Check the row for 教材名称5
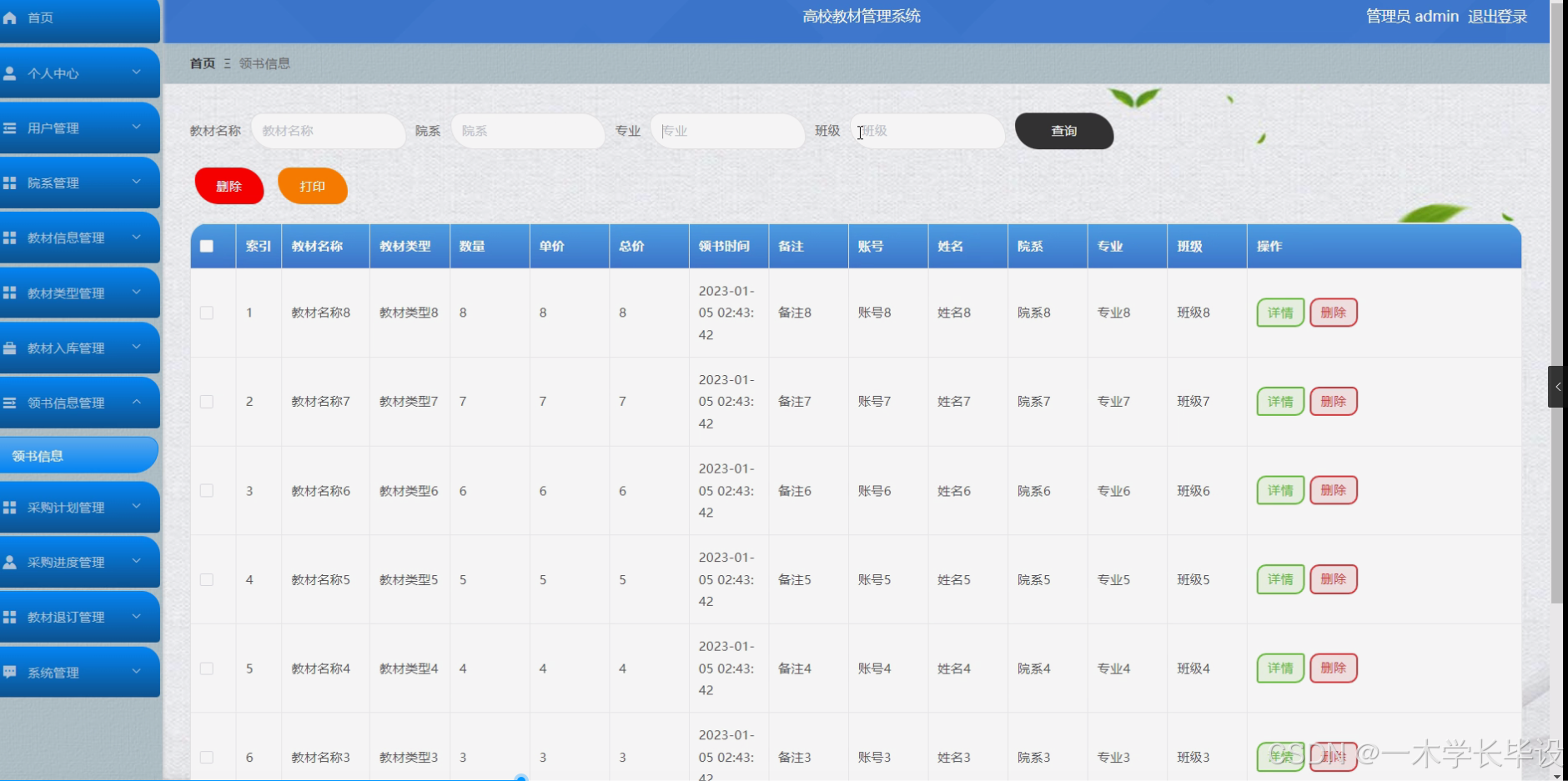Image resolution: width=1568 pixels, height=781 pixels. pyautogui.click(x=207, y=579)
